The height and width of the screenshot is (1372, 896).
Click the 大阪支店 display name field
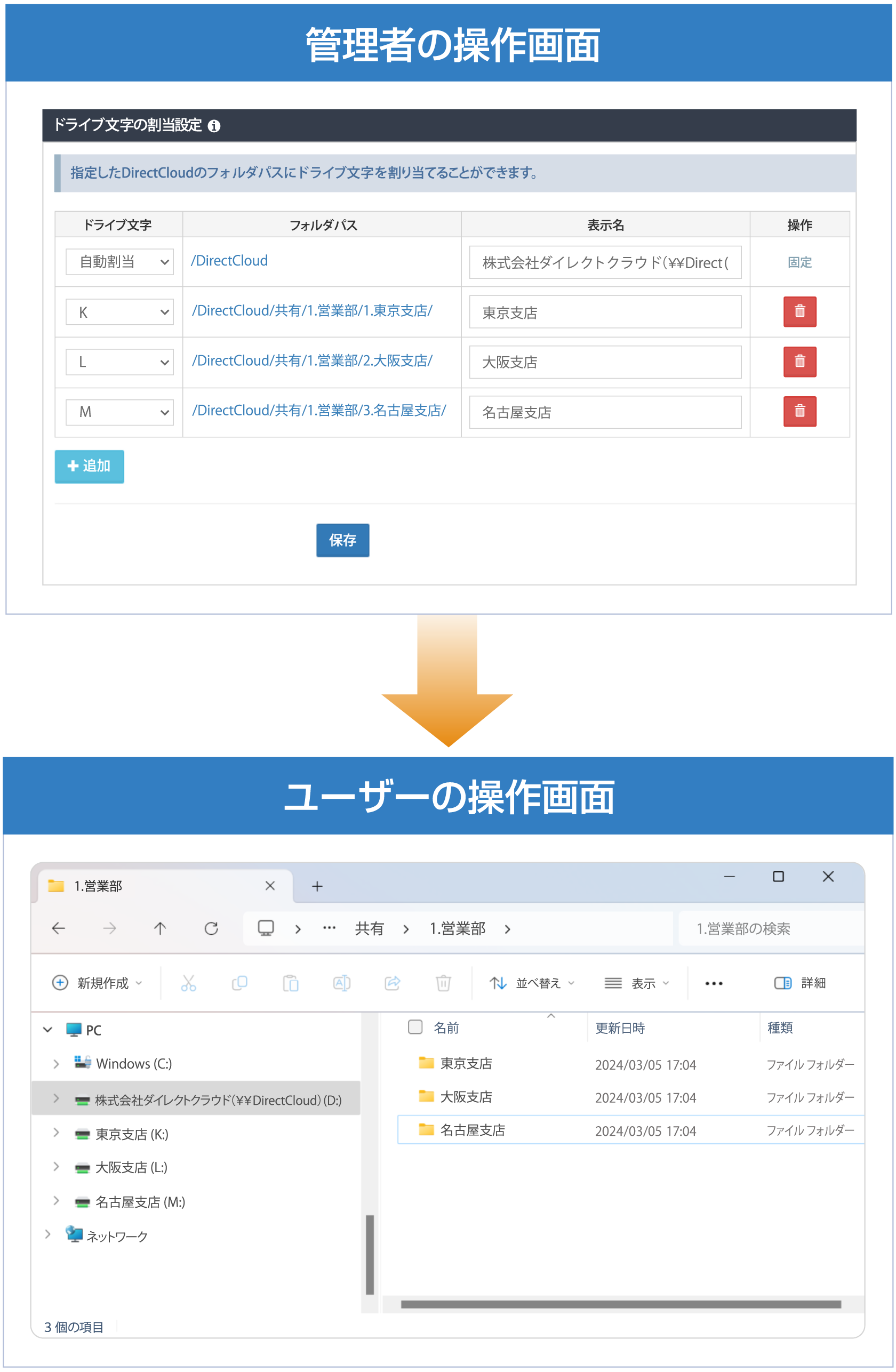[x=605, y=362]
